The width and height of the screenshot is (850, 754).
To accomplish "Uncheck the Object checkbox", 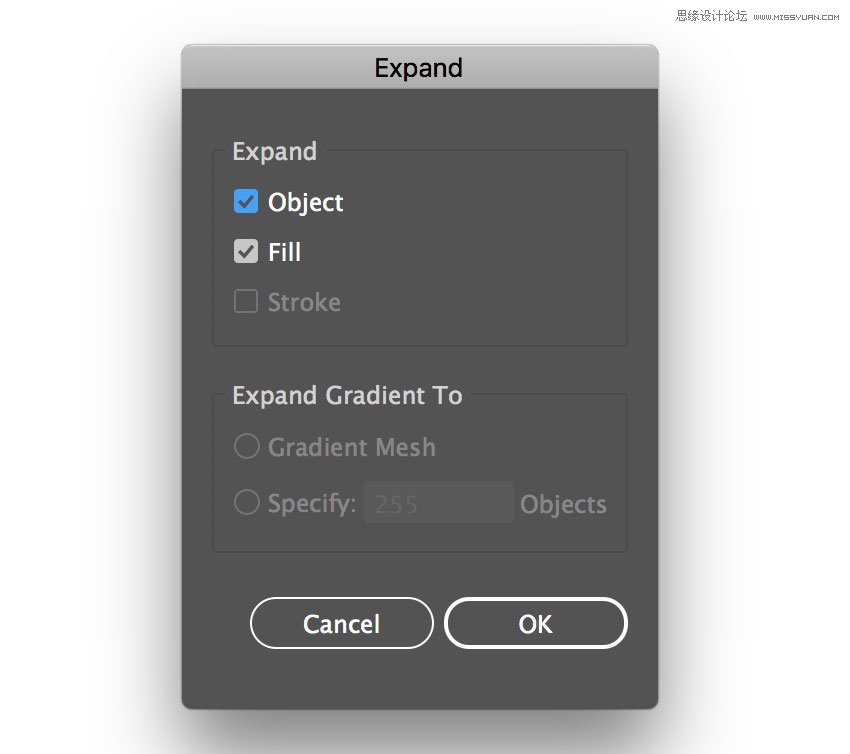I will click(x=246, y=202).
